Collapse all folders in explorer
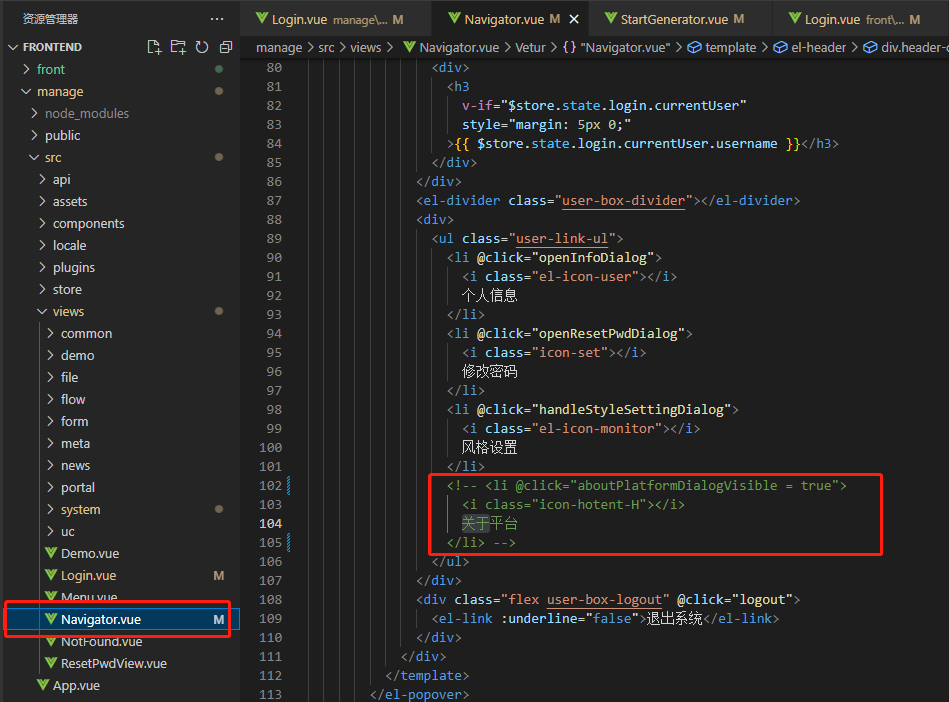949x702 pixels. pos(226,47)
